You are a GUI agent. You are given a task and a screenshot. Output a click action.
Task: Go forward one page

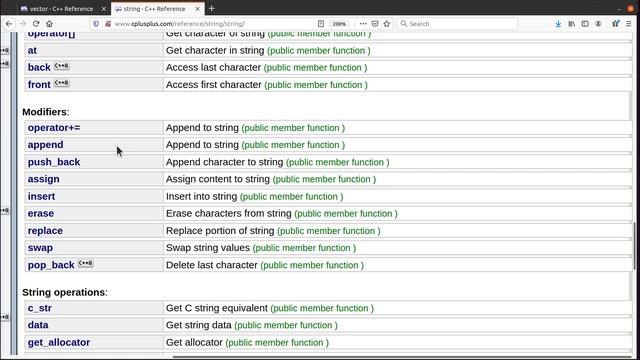coord(23,24)
